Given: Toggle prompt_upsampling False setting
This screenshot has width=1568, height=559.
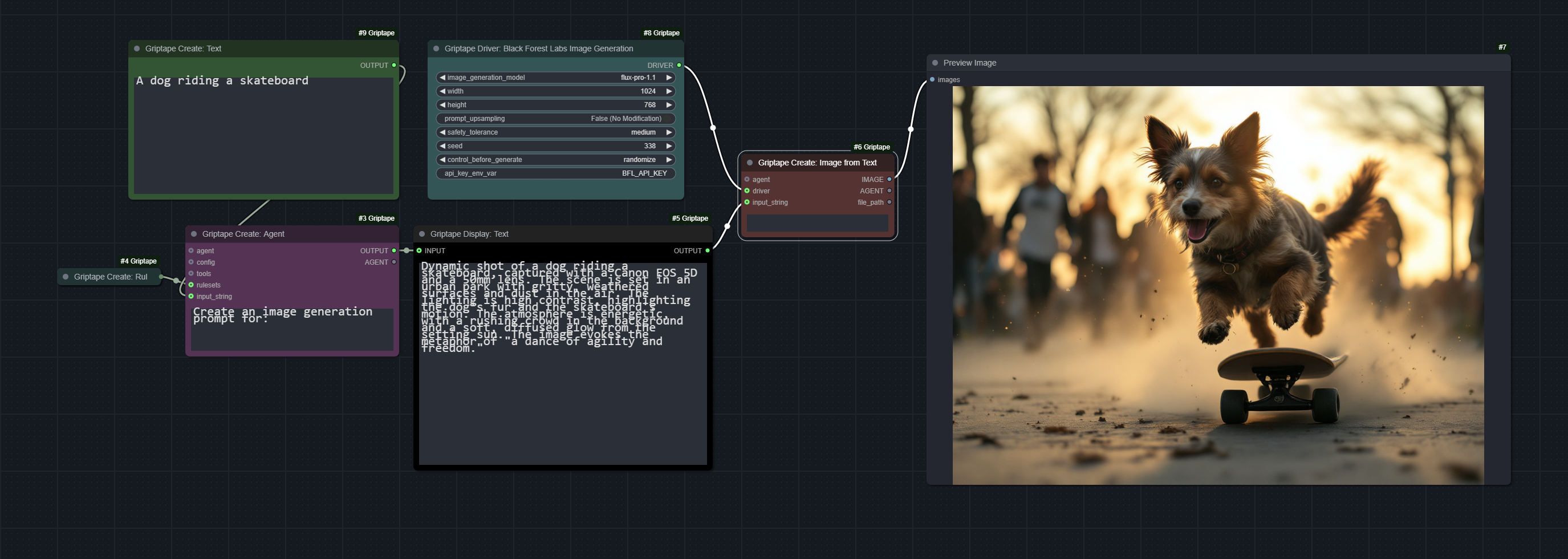Looking at the screenshot, I should pos(556,119).
